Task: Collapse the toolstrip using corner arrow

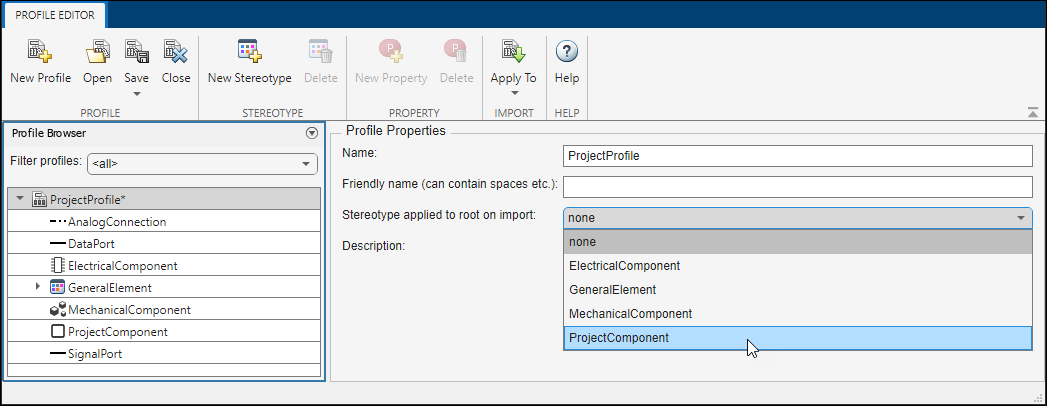Action: [x=1033, y=113]
